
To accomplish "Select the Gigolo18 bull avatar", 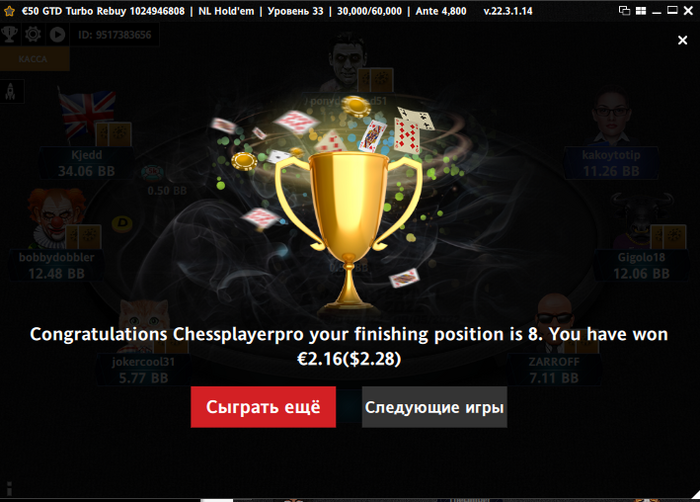I will [641, 221].
